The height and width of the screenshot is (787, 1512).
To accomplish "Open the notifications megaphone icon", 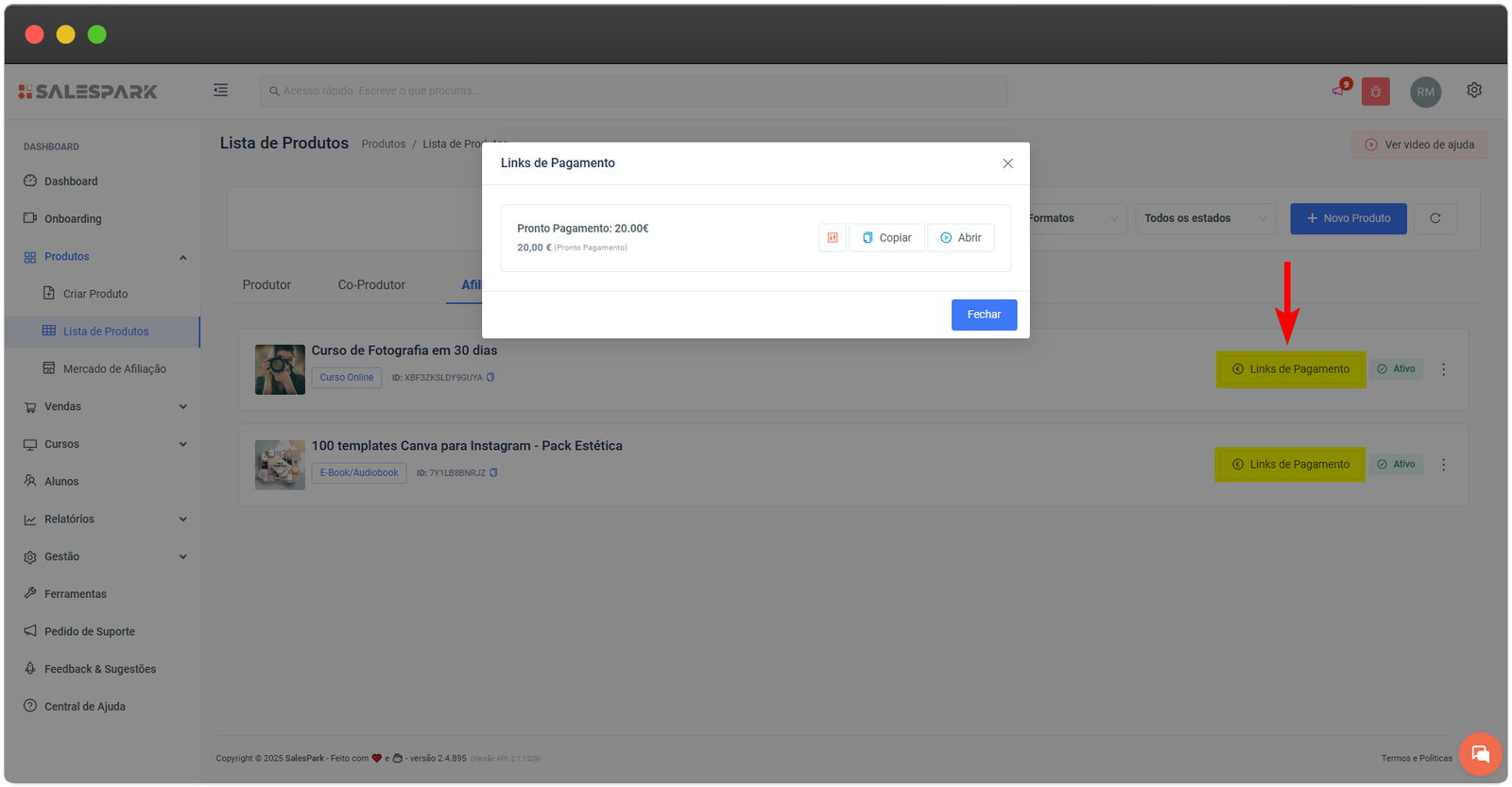I will coord(1339,91).
